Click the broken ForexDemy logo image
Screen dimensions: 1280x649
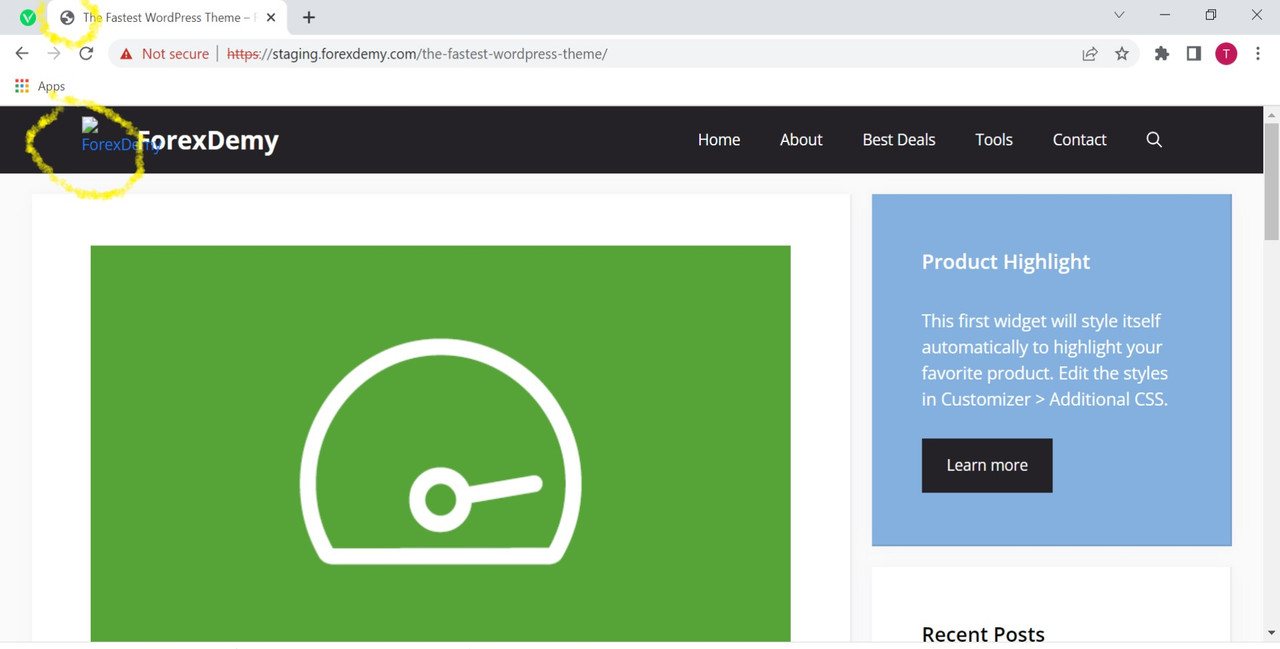click(x=108, y=135)
